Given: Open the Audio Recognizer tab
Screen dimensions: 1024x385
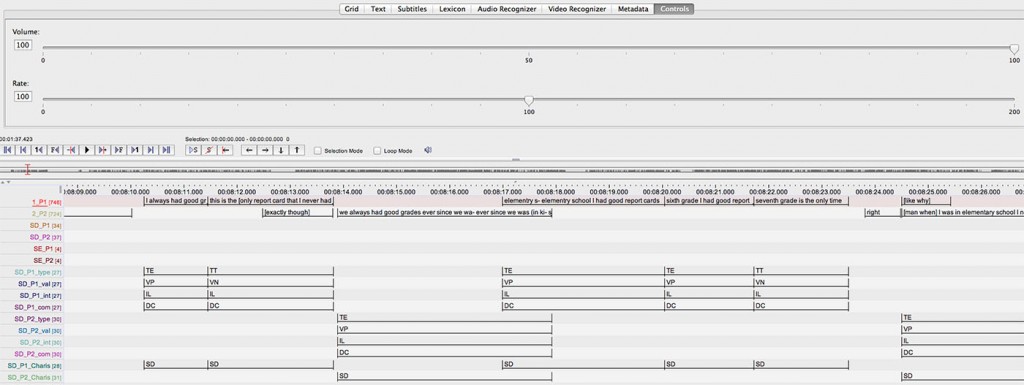Looking at the screenshot, I should (507, 9).
